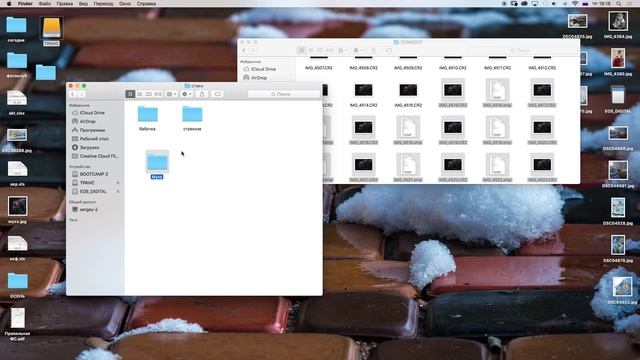Select the бабочка folder
This screenshot has width=640, height=360.
click(x=147, y=118)
